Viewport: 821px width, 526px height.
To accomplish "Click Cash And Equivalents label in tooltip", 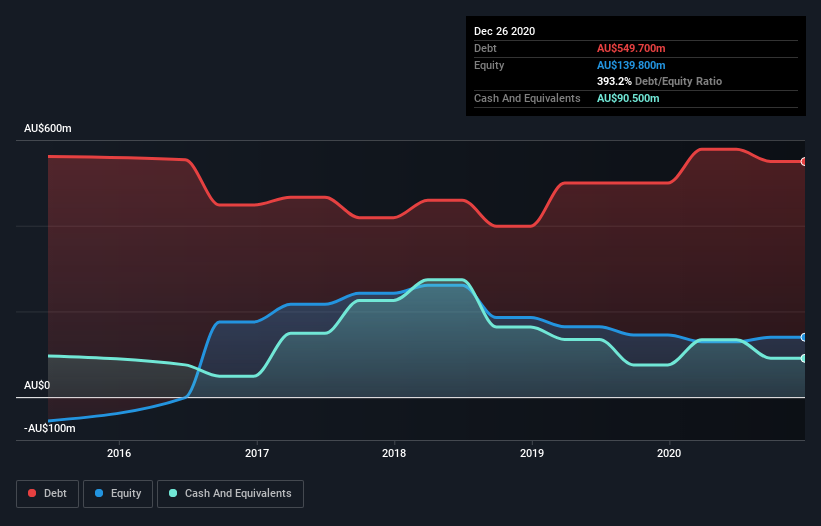I will point(527,98).
